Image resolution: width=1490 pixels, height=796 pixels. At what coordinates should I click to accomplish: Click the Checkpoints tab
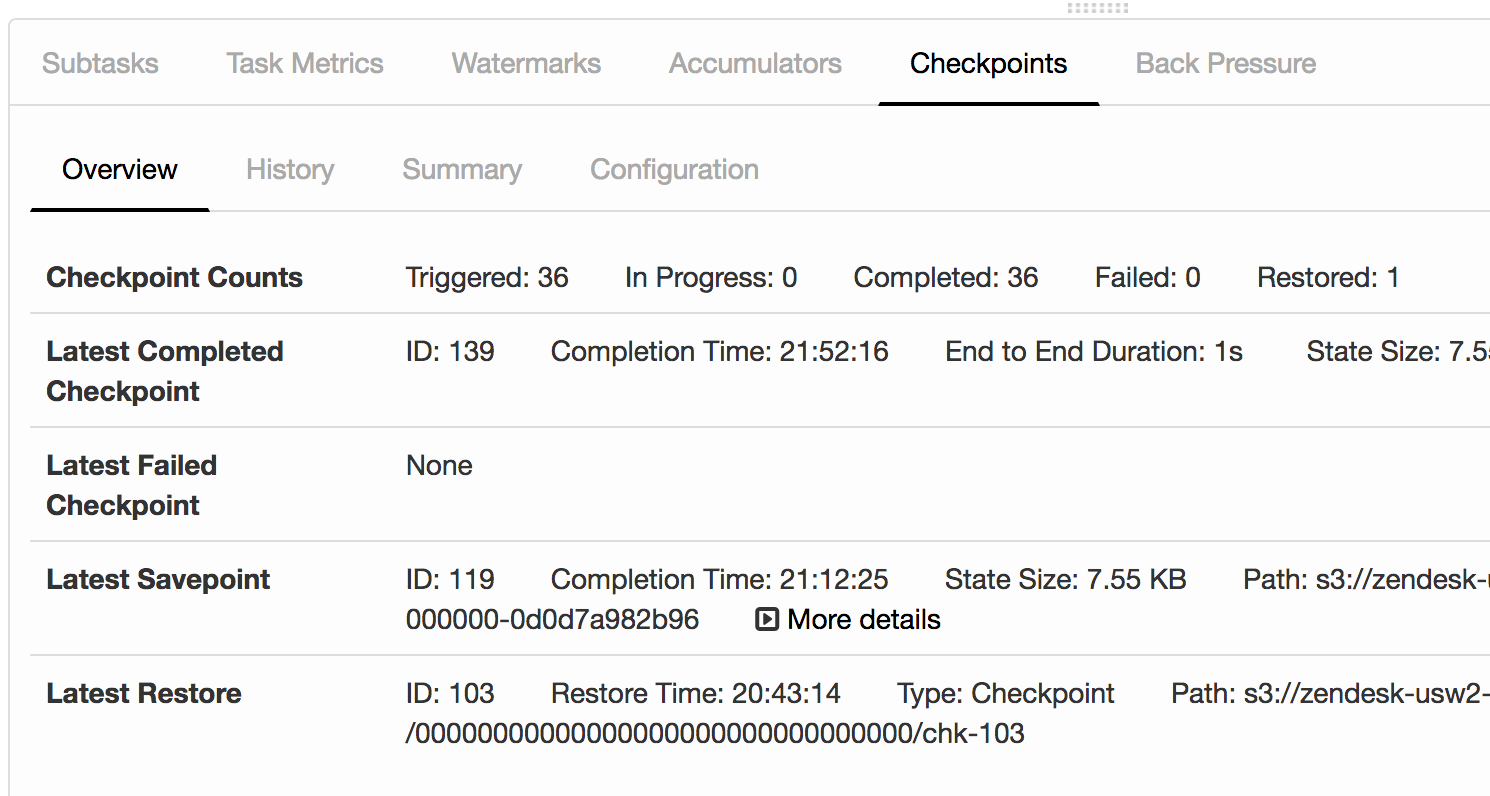tap(988, 64)
